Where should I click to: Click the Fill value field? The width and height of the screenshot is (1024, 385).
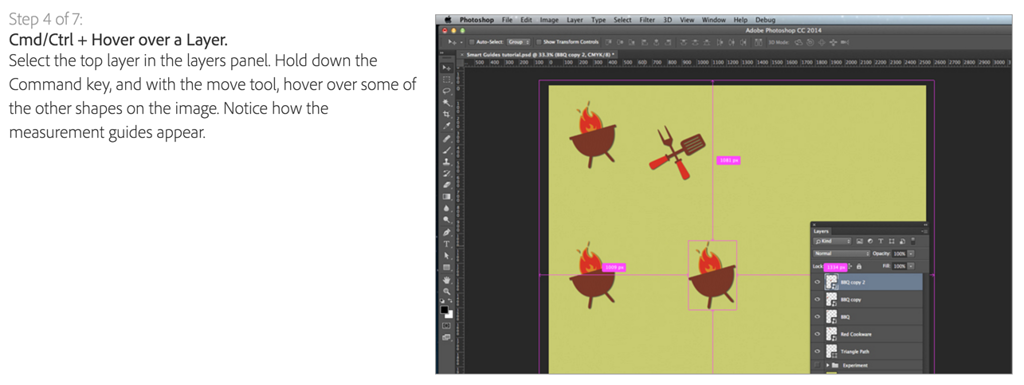pos(899,266)
